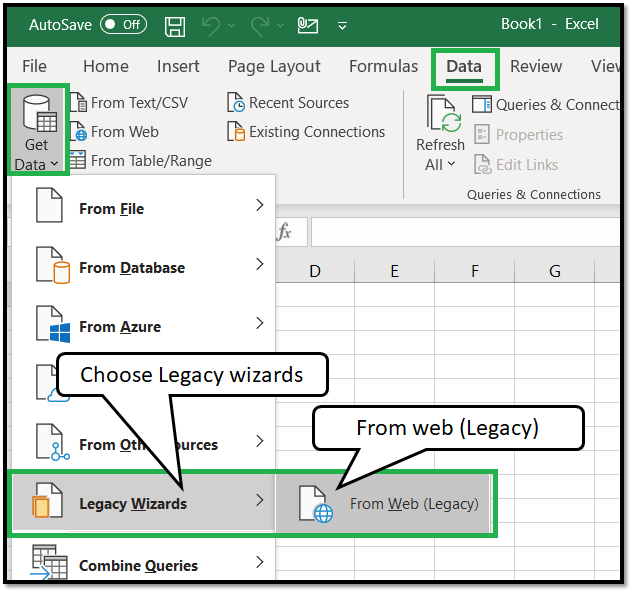
Task: Click the From File document icon
Action: tap(49, 205)
